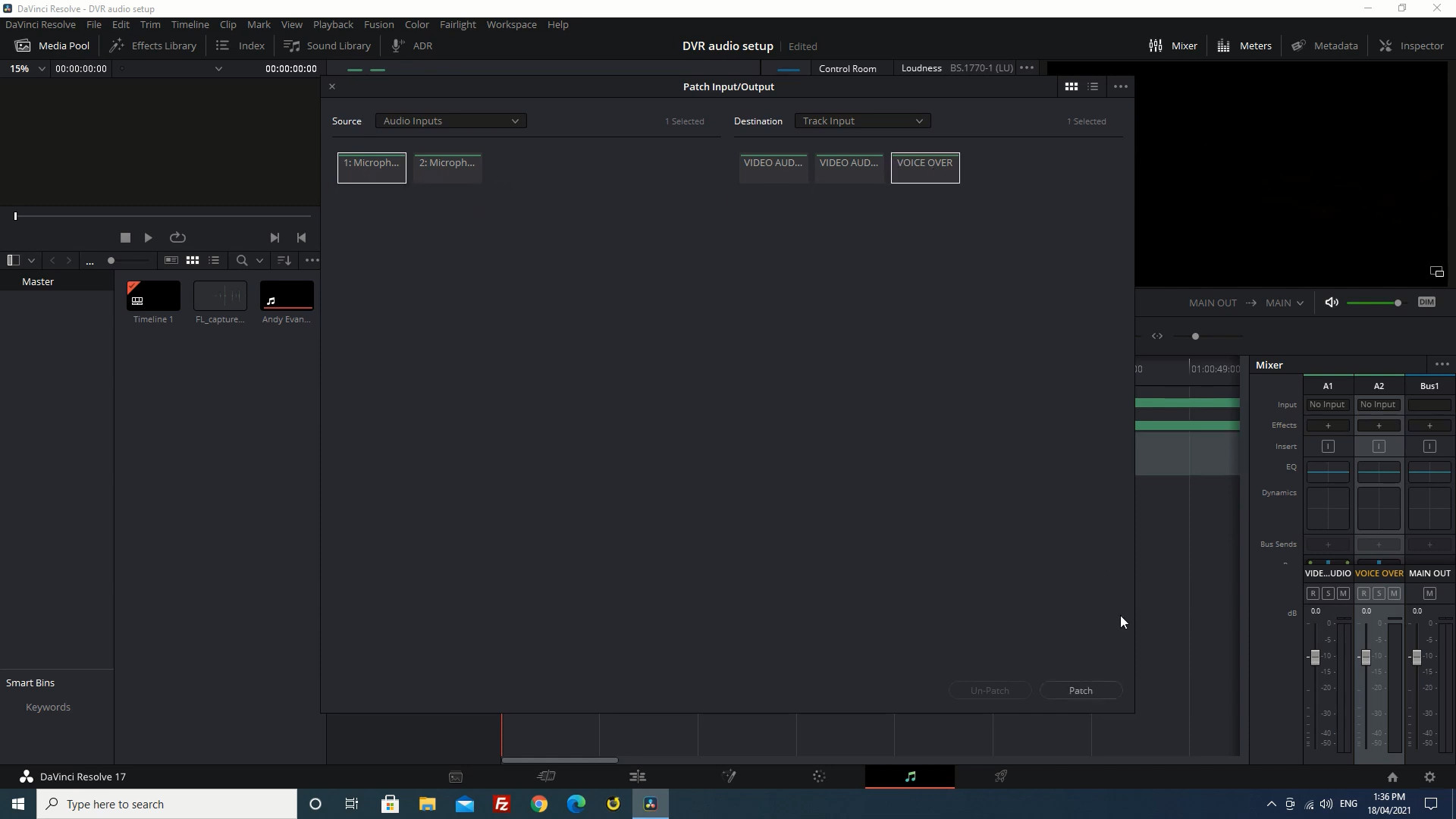Open the A2 track Input selector
Screen dimensions: 1456x819
tap(1378, 405)
